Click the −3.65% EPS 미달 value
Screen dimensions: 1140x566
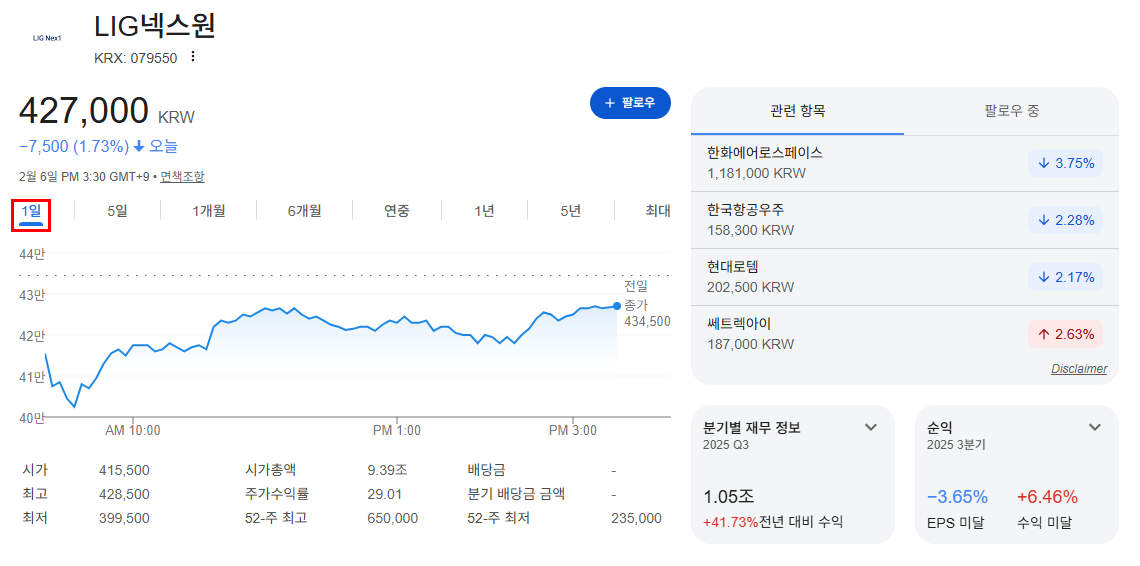click(958, 498)
